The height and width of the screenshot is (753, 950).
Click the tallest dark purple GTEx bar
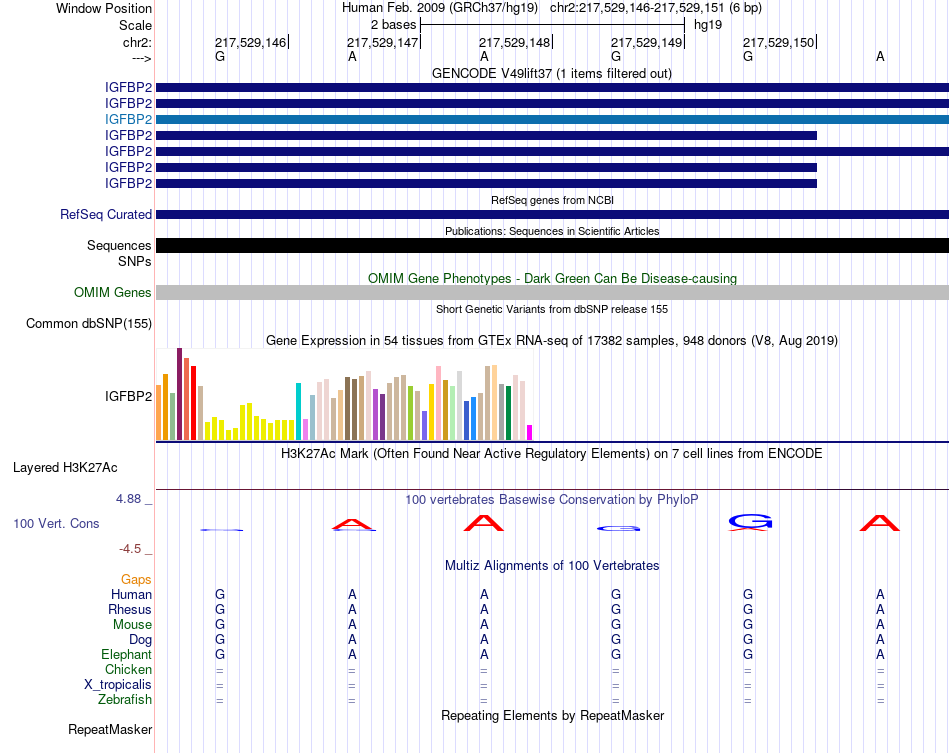click(179, 394)
